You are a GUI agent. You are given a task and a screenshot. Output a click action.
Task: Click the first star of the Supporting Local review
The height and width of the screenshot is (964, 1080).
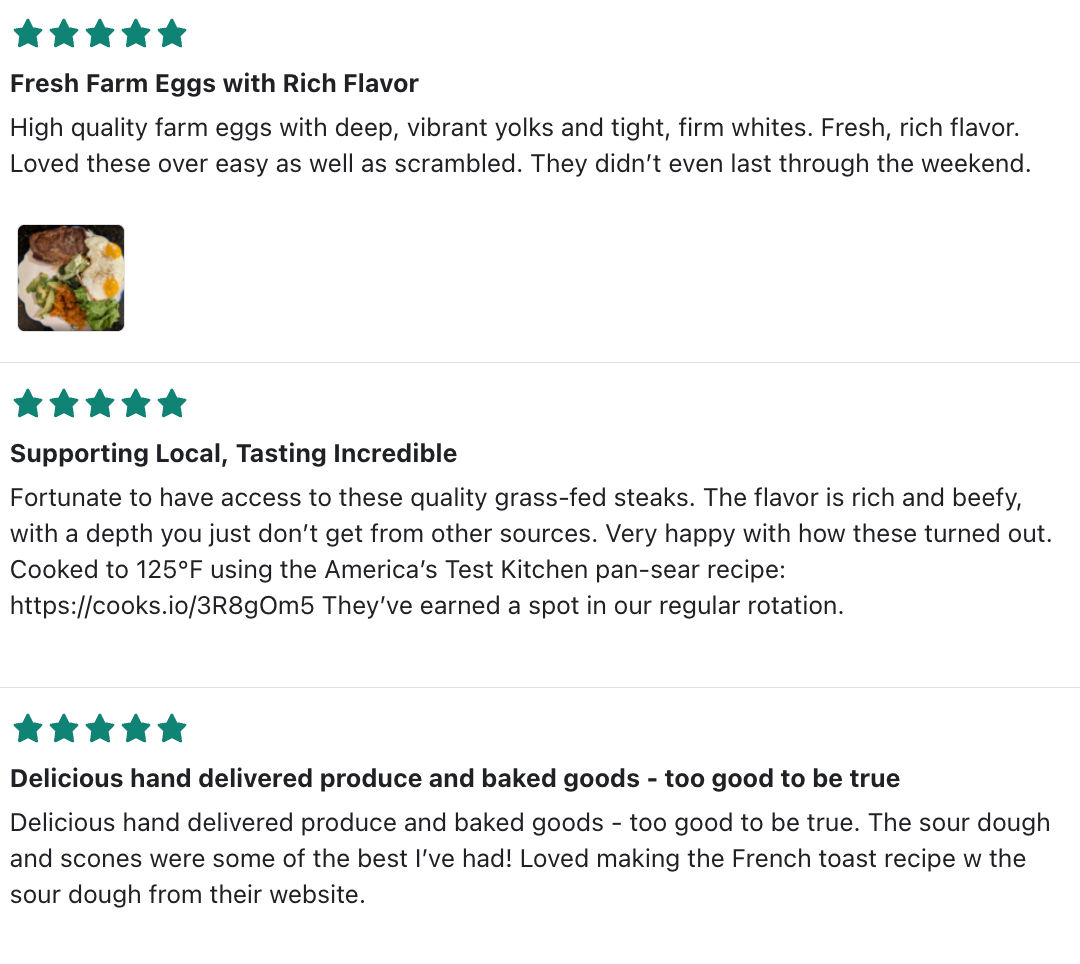point(28,404)
